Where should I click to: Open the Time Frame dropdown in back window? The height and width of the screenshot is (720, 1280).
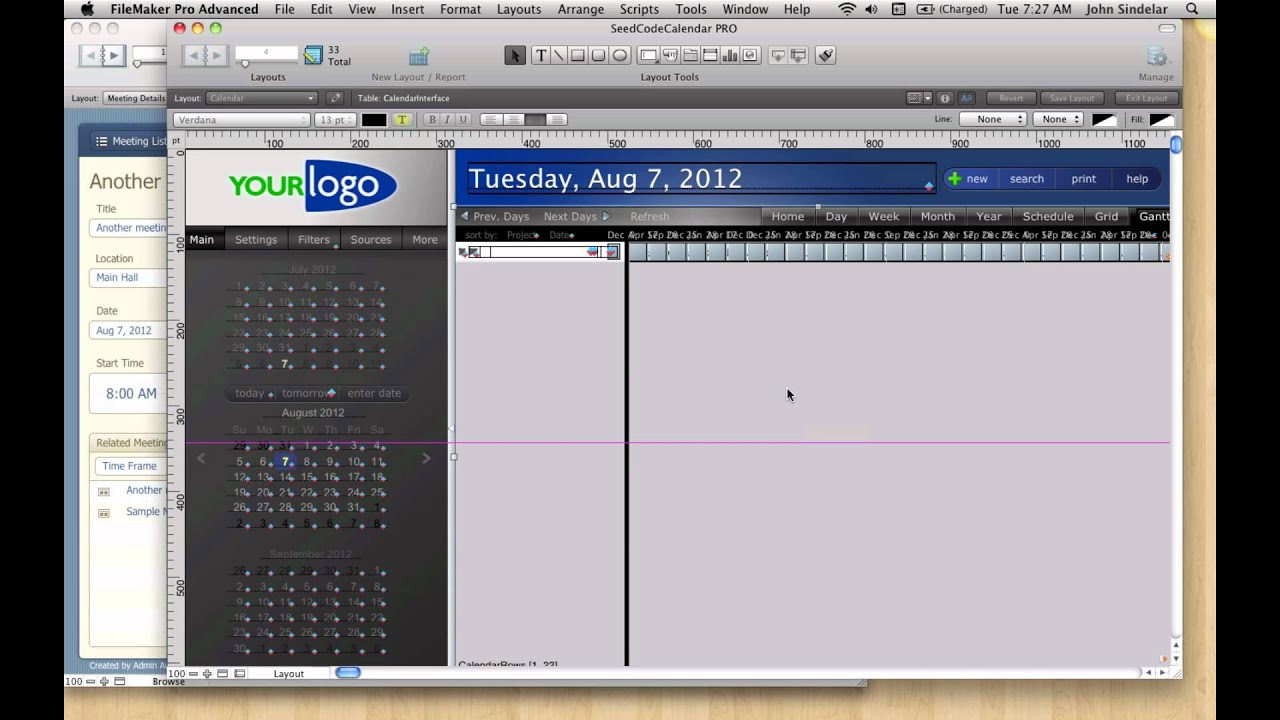pyautogui.click(x=130, y=466)
